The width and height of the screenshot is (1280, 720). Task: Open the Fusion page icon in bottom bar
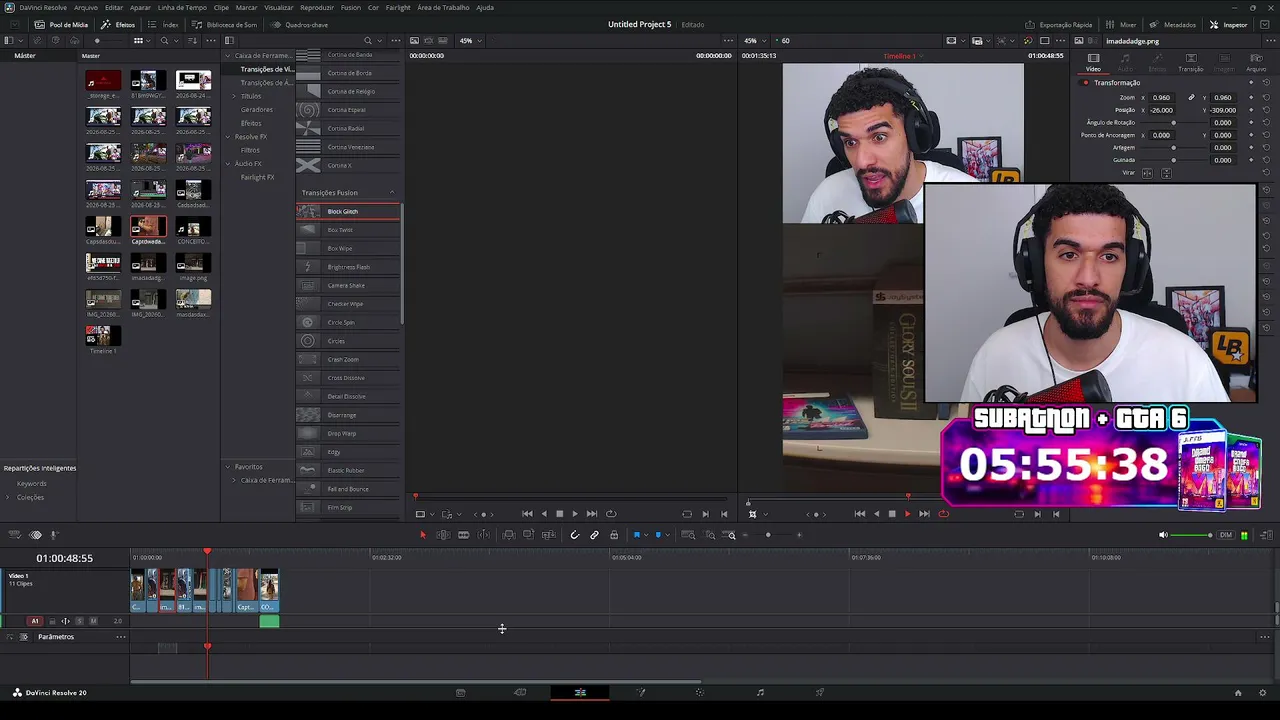click(x=641, y=692)
